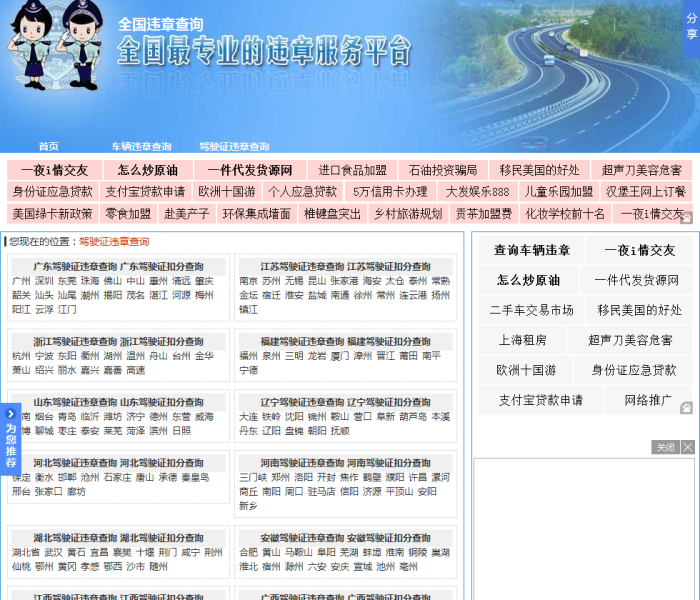
Task: Open the 乡村旅游规划 ad link
Action: [408, 214]
